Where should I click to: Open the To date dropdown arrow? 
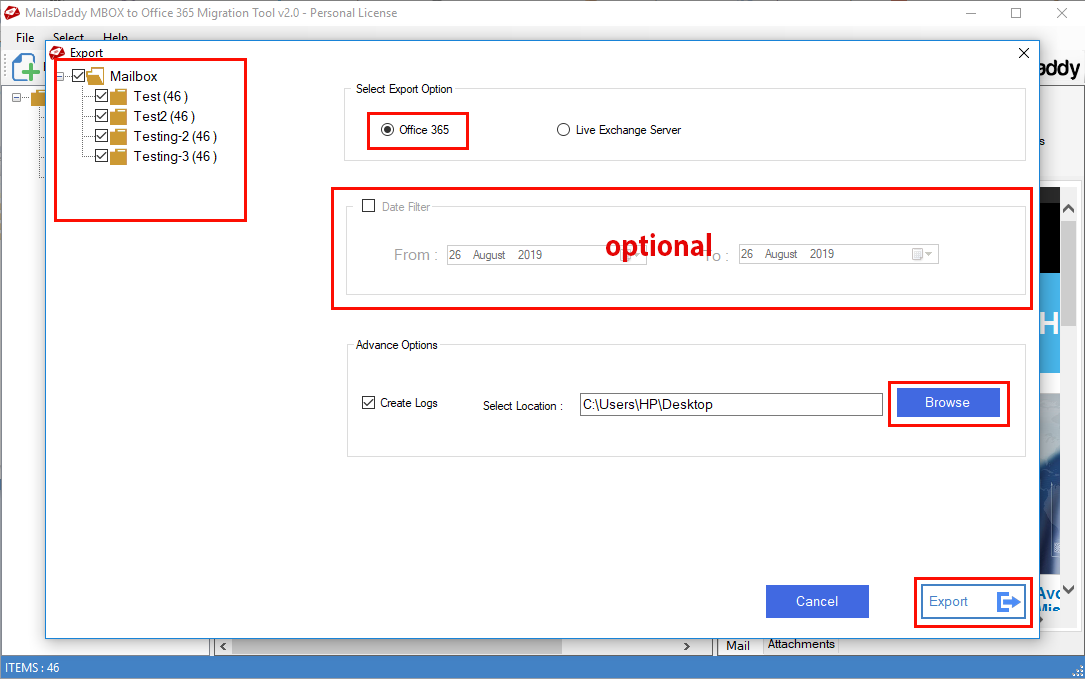pos(929,253)
